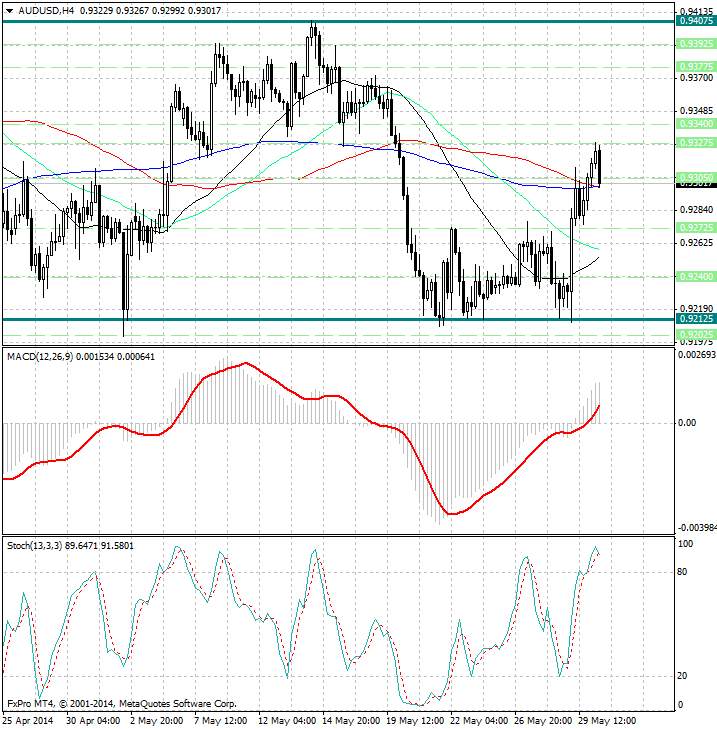Select the 7 May 12:00 time label
717x729 pixels.
(x=222, y=720)
